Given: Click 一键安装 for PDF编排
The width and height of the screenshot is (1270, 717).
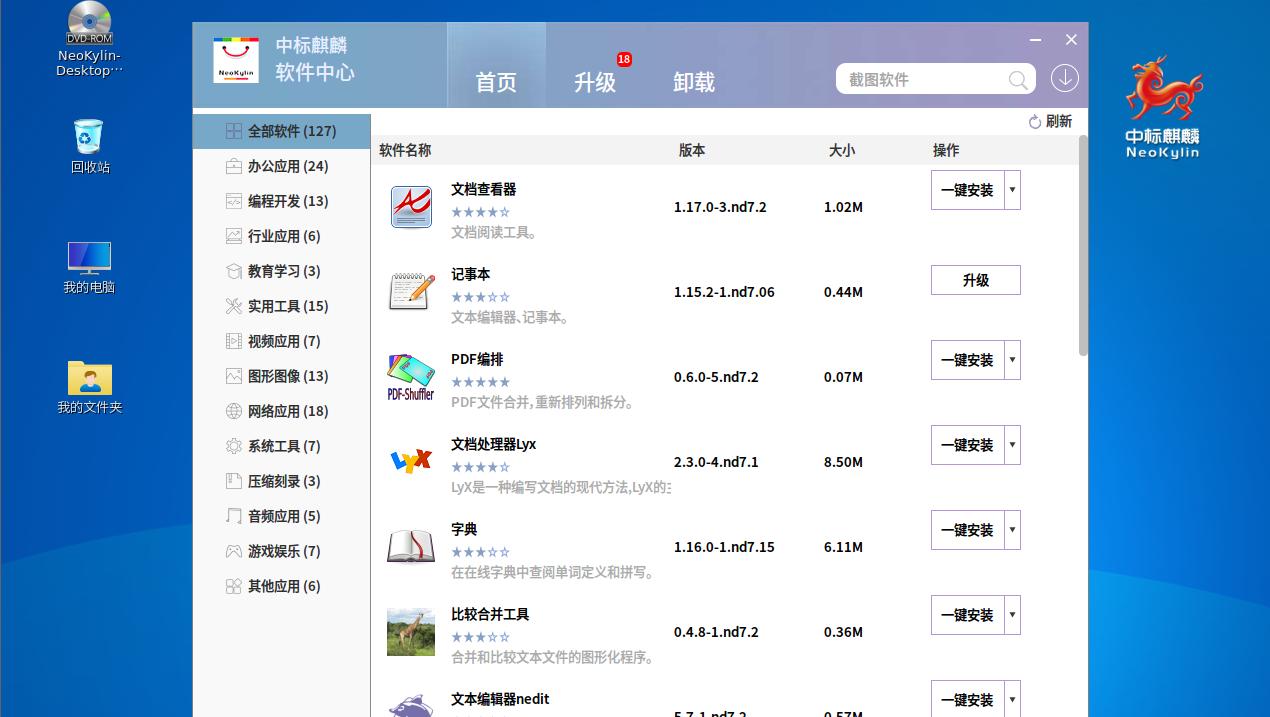Looking at the screenshot, I should pyautogui.click(x=967, y=360).
